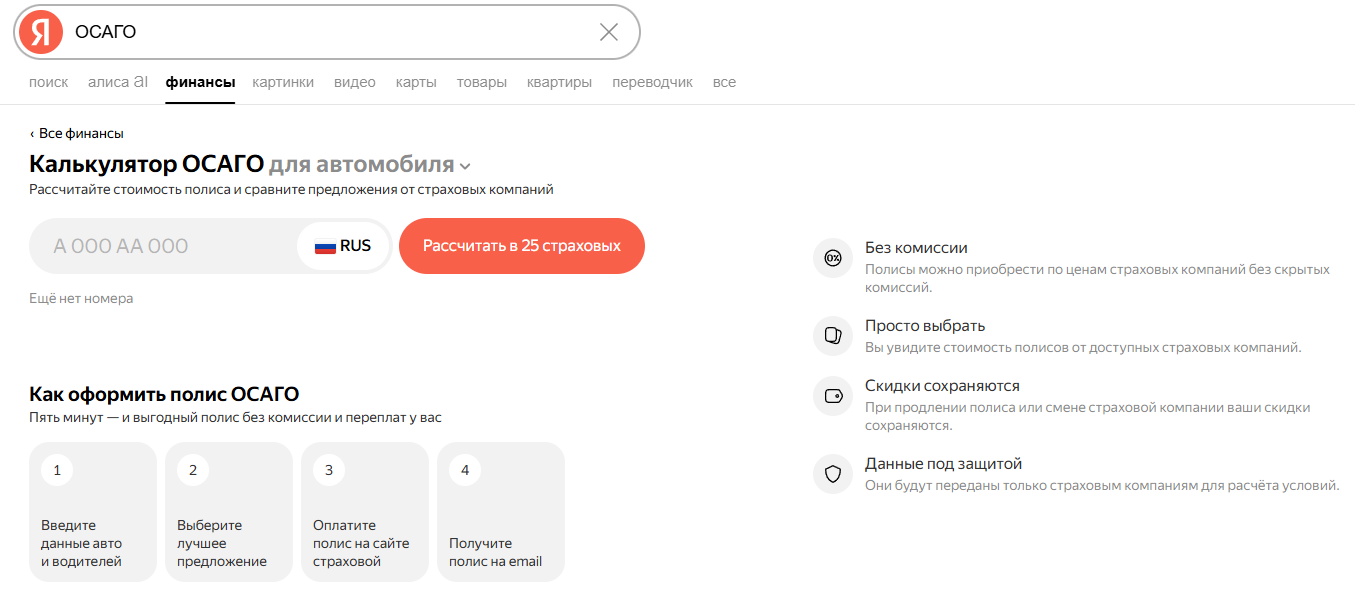Clear the search field with X icon
1355x594 pixels.
[x=608, y=32]
